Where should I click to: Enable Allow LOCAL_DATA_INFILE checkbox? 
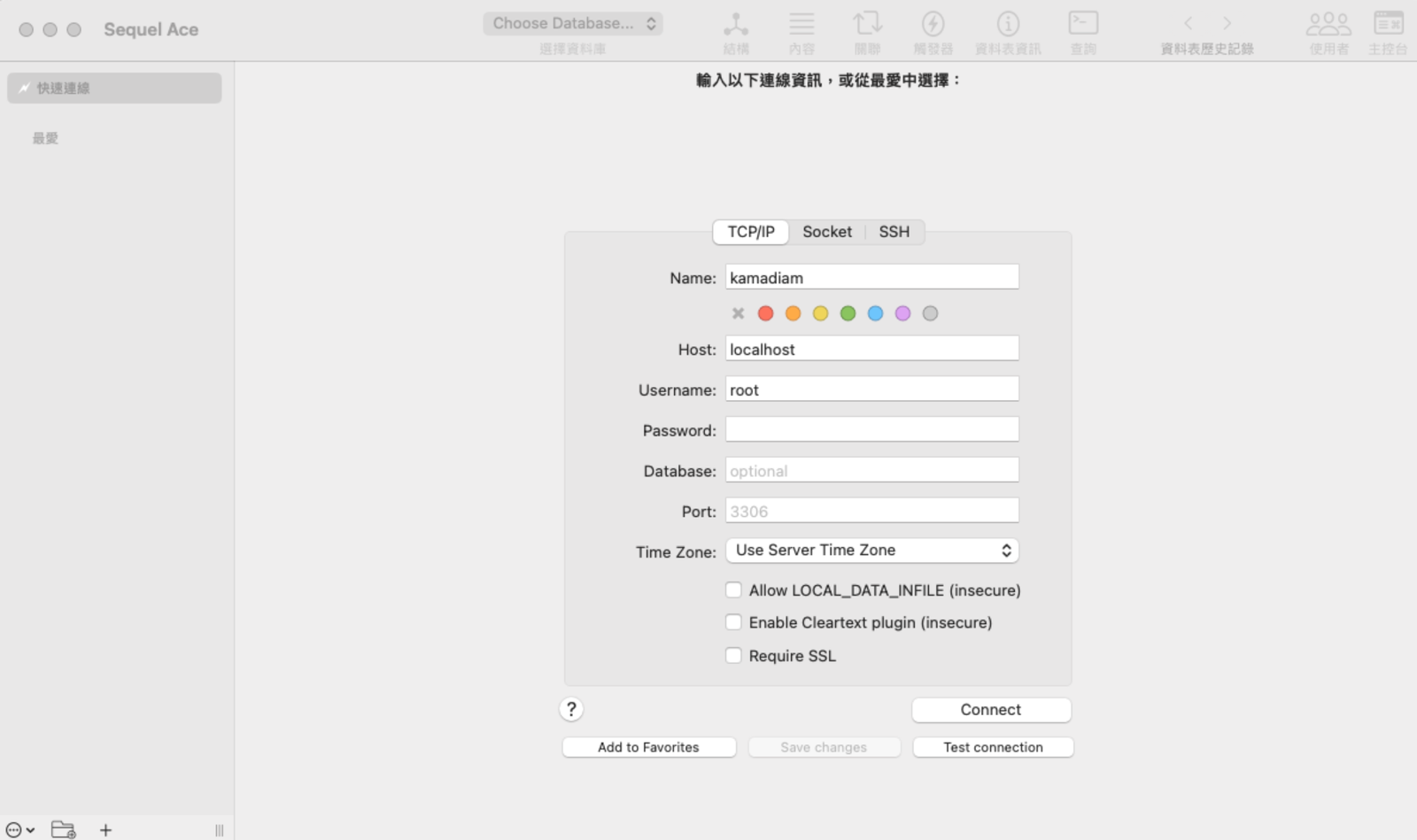pos(733,590)
